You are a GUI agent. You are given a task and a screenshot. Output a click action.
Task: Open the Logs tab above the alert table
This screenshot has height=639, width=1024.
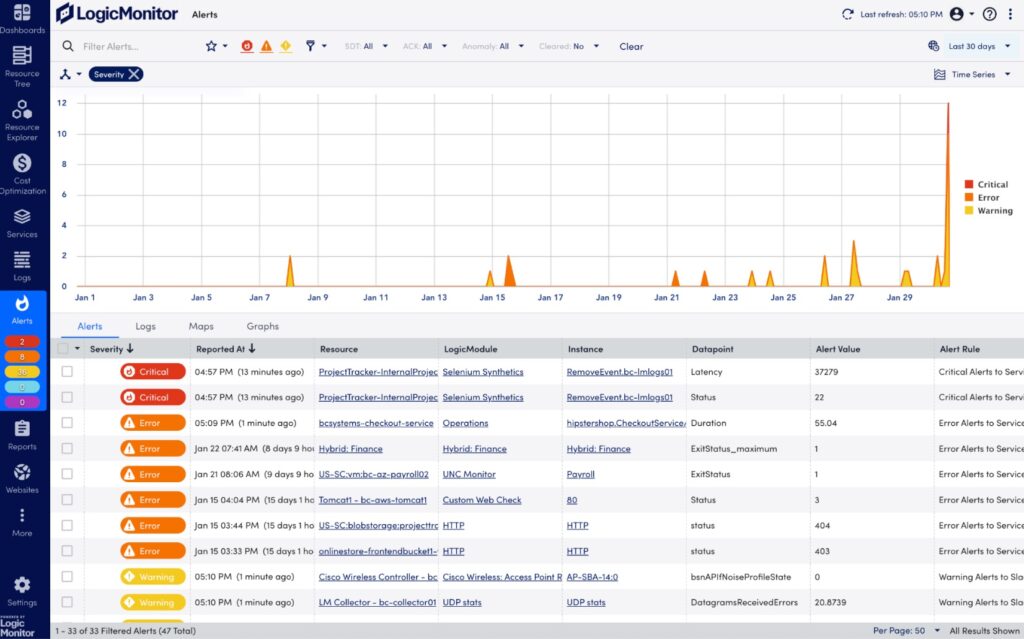point(146,326)
